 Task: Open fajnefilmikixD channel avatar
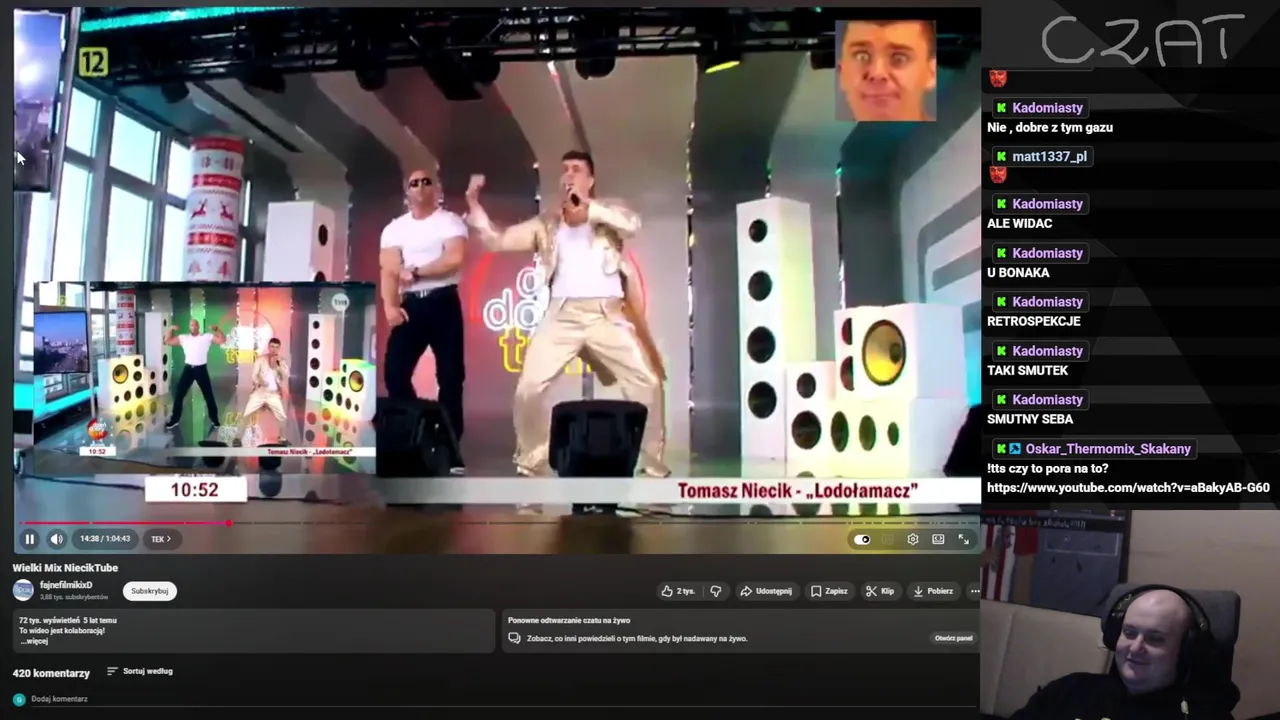pyautogui.click(x=23, y=590)
